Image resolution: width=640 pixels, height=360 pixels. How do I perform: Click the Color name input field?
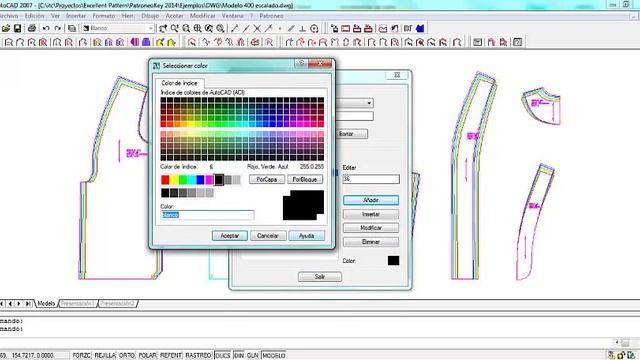click(x=207, y=215)
